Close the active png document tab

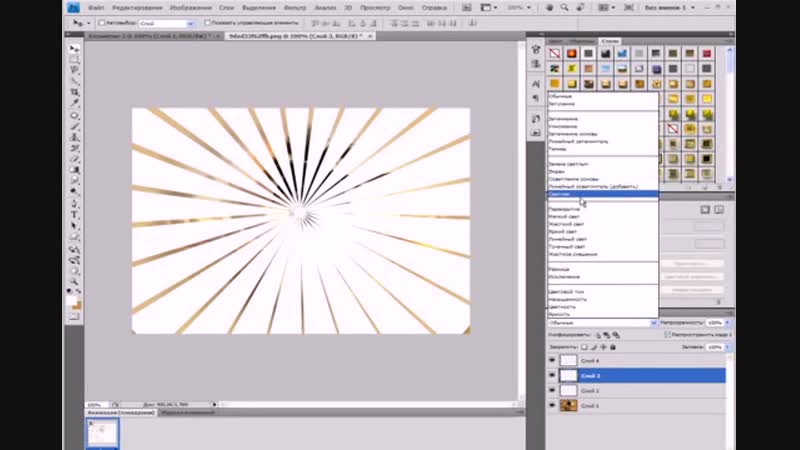pyautogui.click(x=370, y=36)
